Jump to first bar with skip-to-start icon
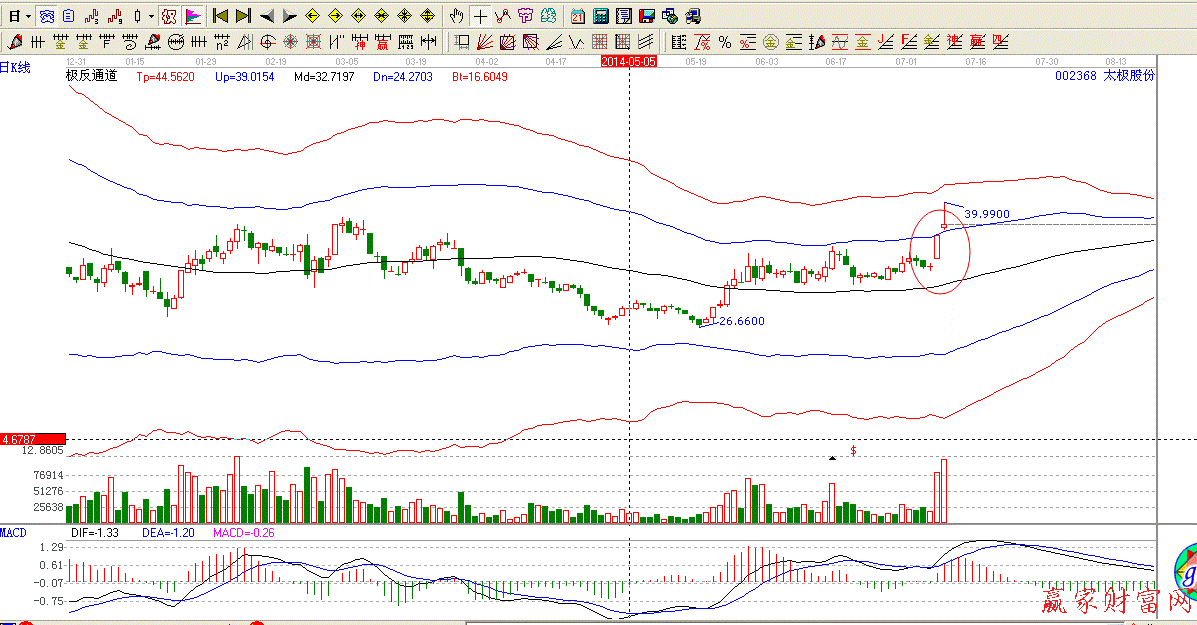This screenshot has width=1197, height=625. coord(221,16)
